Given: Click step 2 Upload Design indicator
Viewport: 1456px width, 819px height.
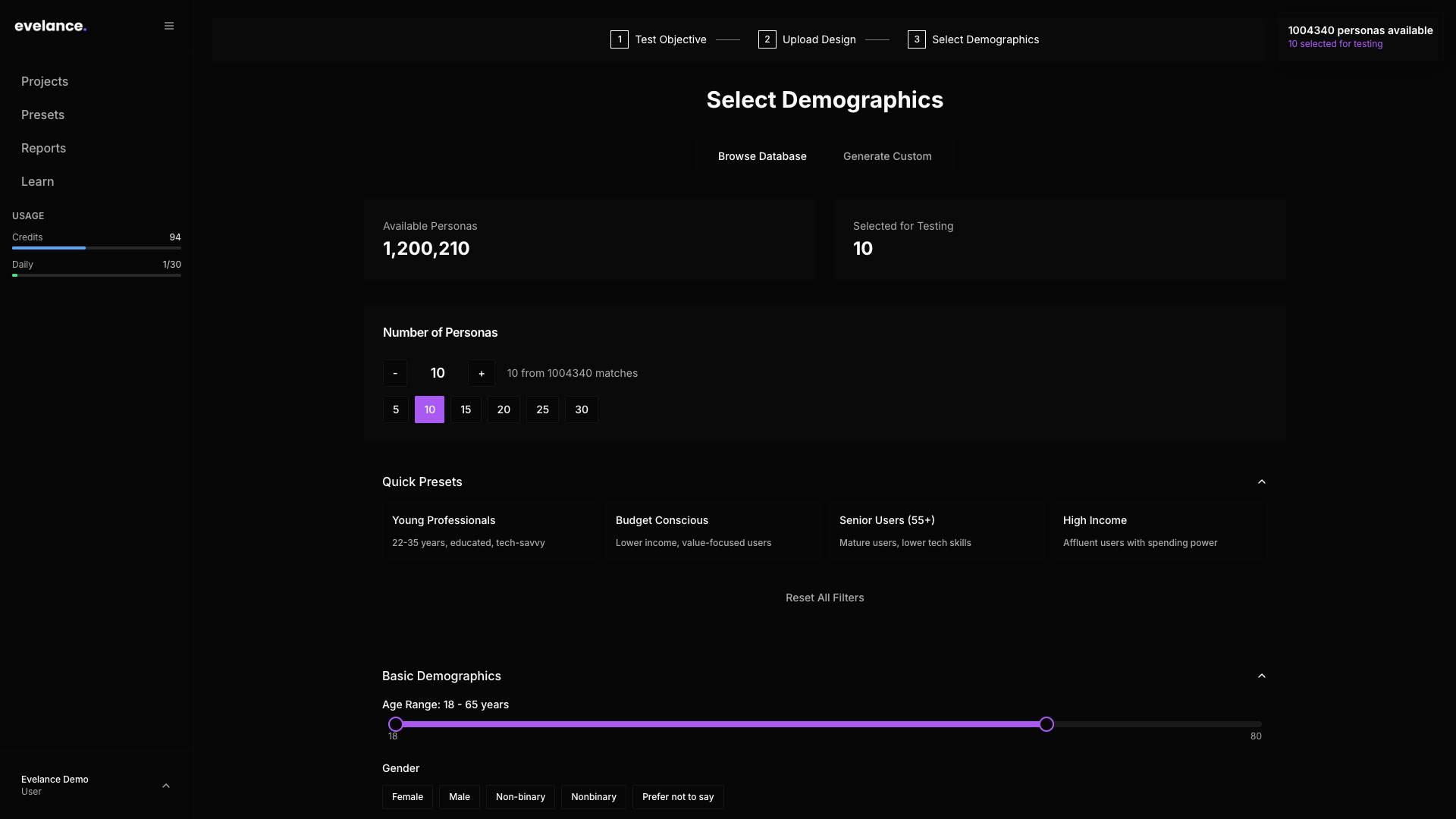Looking at the screenshot, I should 807,39.
